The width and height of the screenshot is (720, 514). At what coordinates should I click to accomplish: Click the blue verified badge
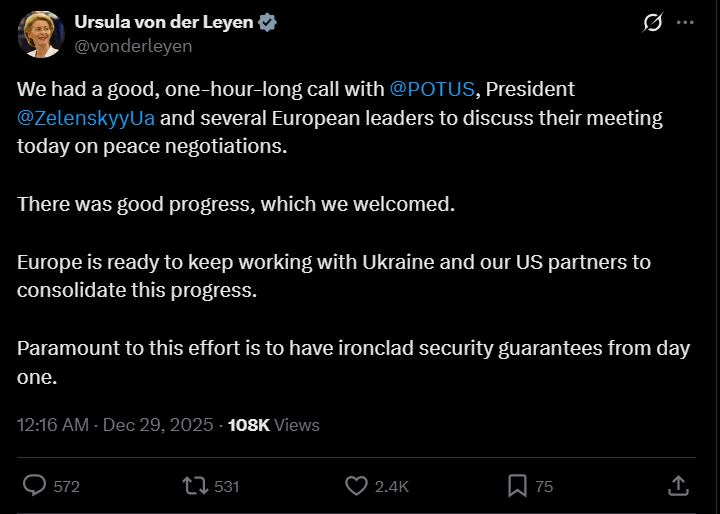pyautogui.click(x=268, y=22)
